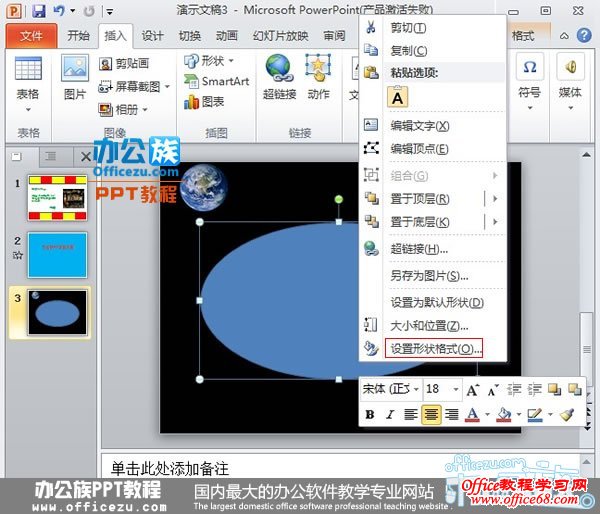Screen dimensions: 600x514
Task: Click bring forward icon in mini toolbar
Action: point(554,390)
